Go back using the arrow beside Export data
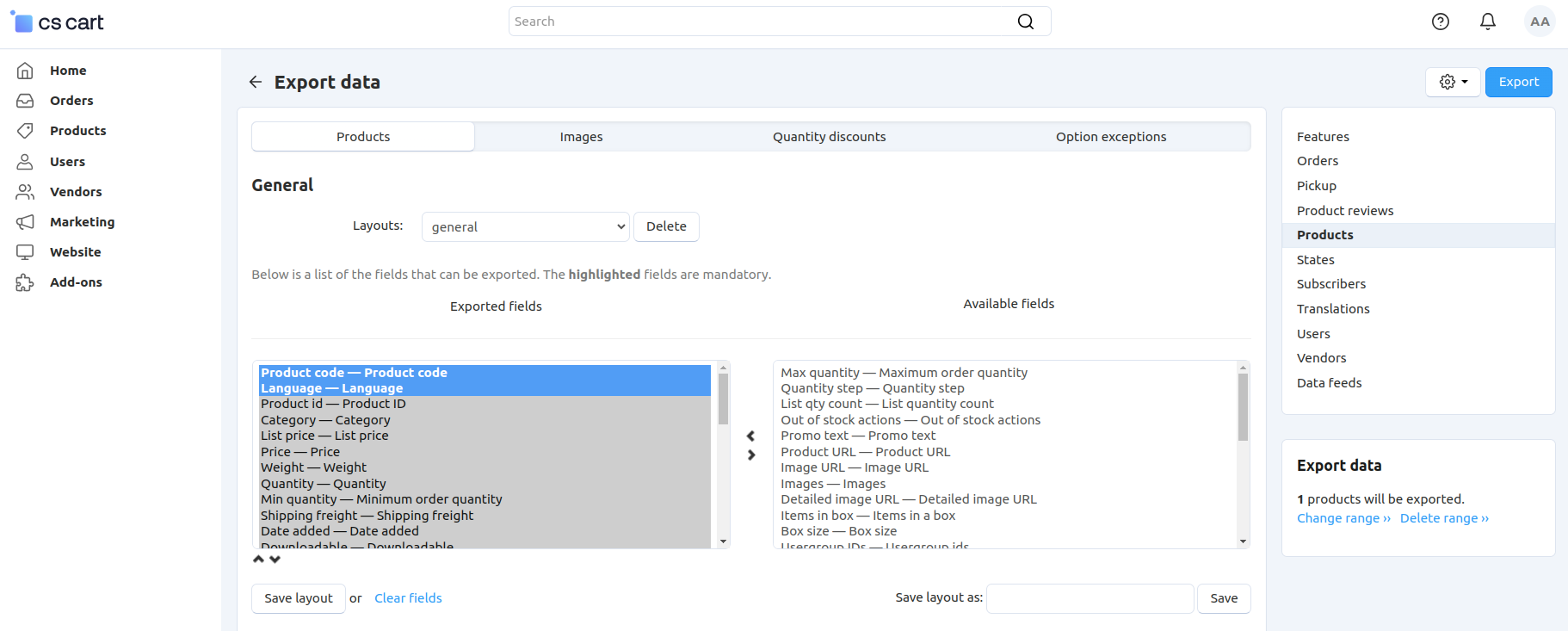 [x=256, y=82]
